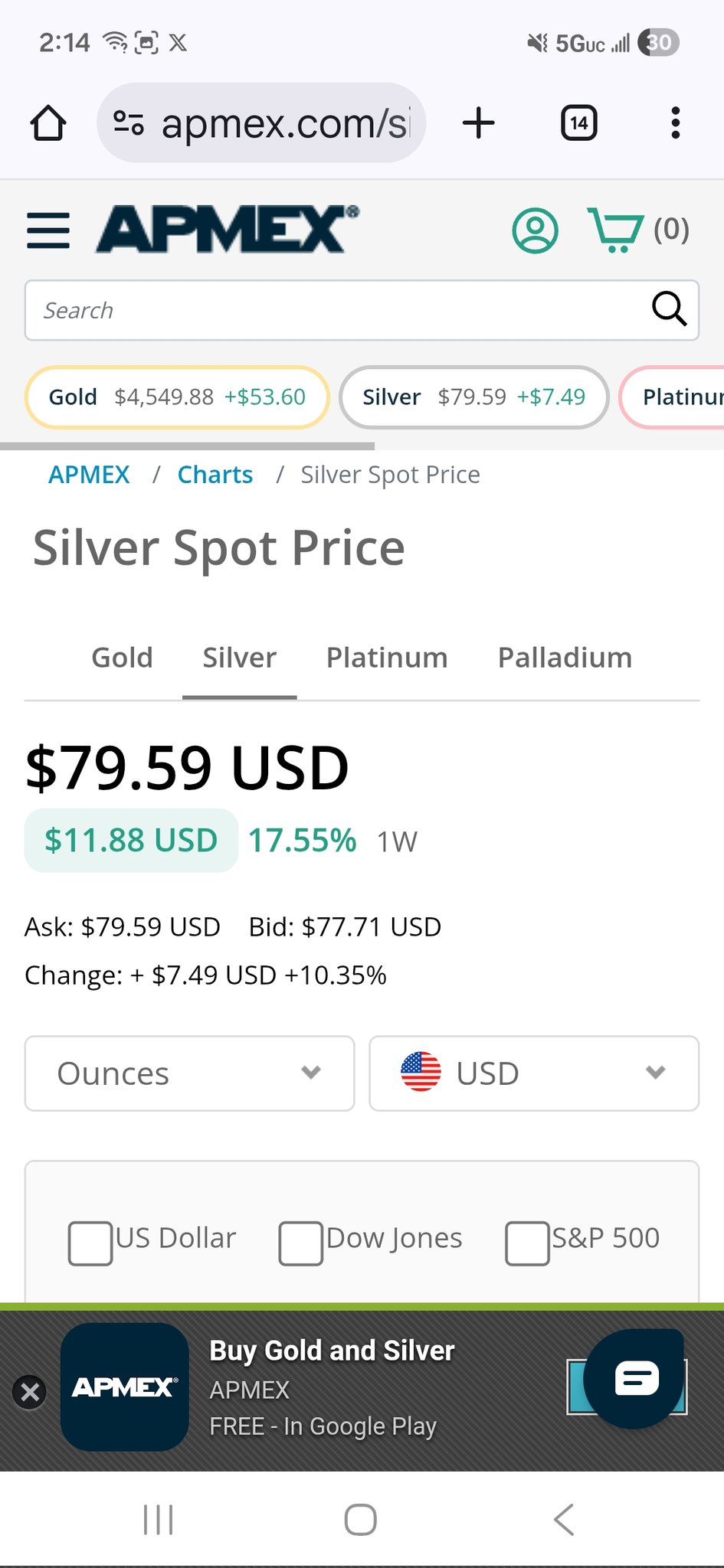This screenshot has width=724, height=1568.
Task: Switch to the Palladium tab
Action: click(x=565, y=658)
